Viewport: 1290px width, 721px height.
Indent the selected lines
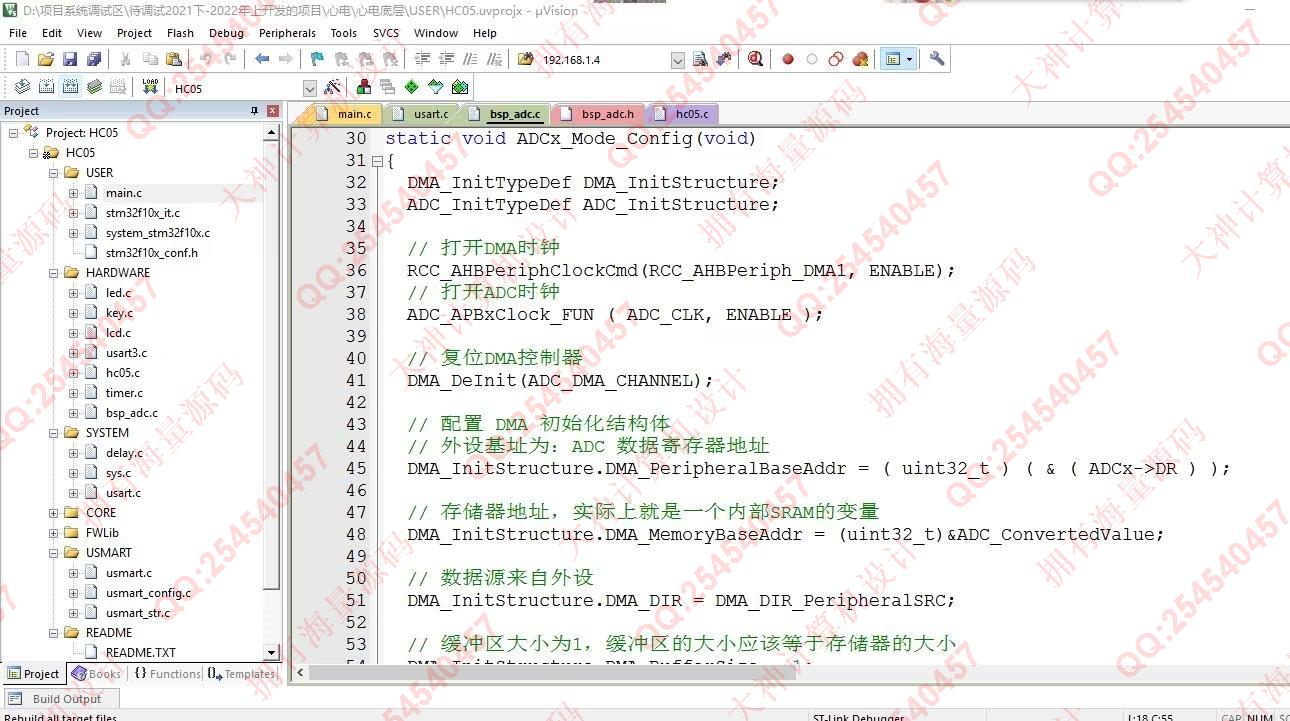tap(422, 59)
